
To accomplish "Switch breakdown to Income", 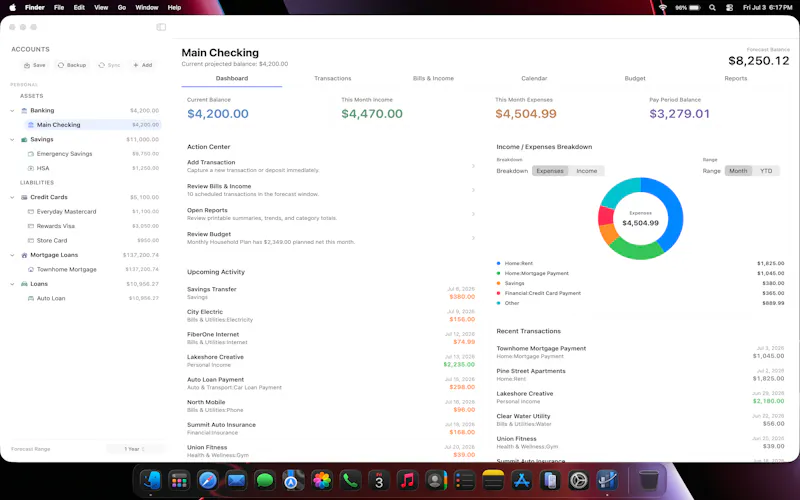I will [587, 171].
